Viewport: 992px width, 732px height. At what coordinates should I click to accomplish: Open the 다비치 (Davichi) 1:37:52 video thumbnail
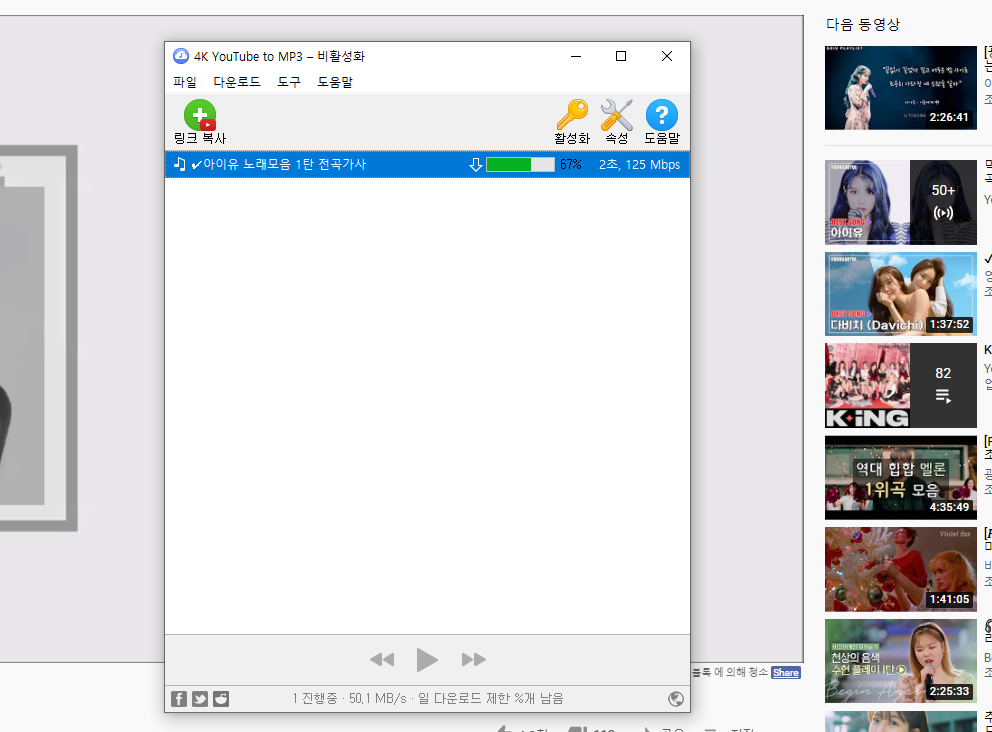901,294
